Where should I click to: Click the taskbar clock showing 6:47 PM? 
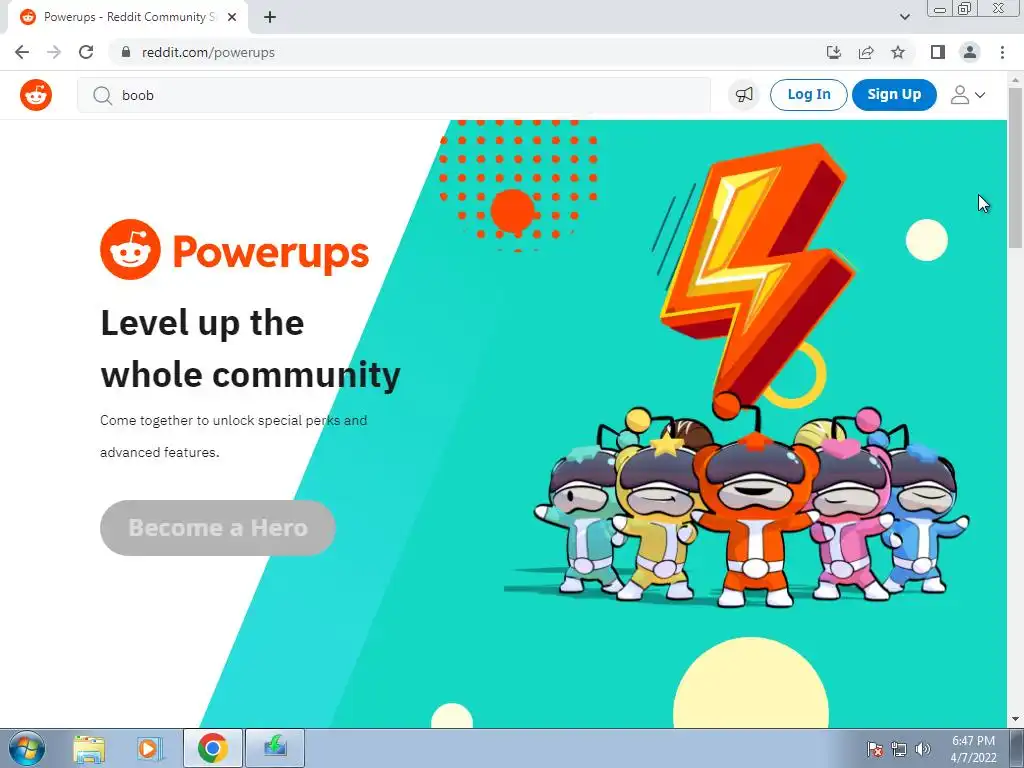point(973,749)
